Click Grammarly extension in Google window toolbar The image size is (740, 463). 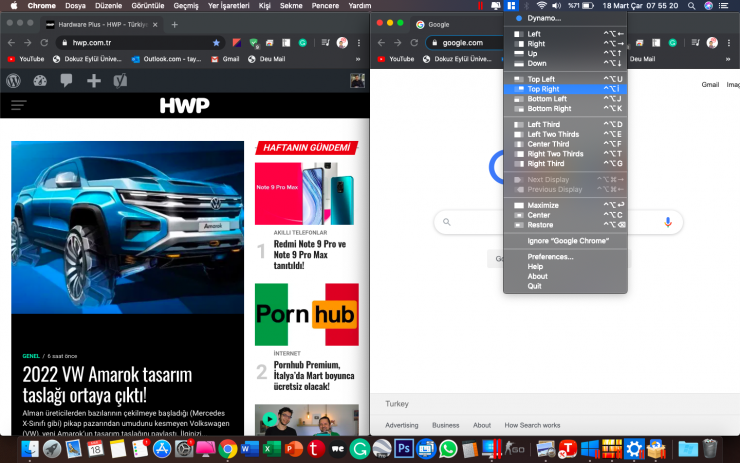pyautogui.click(x=673, y=42)
